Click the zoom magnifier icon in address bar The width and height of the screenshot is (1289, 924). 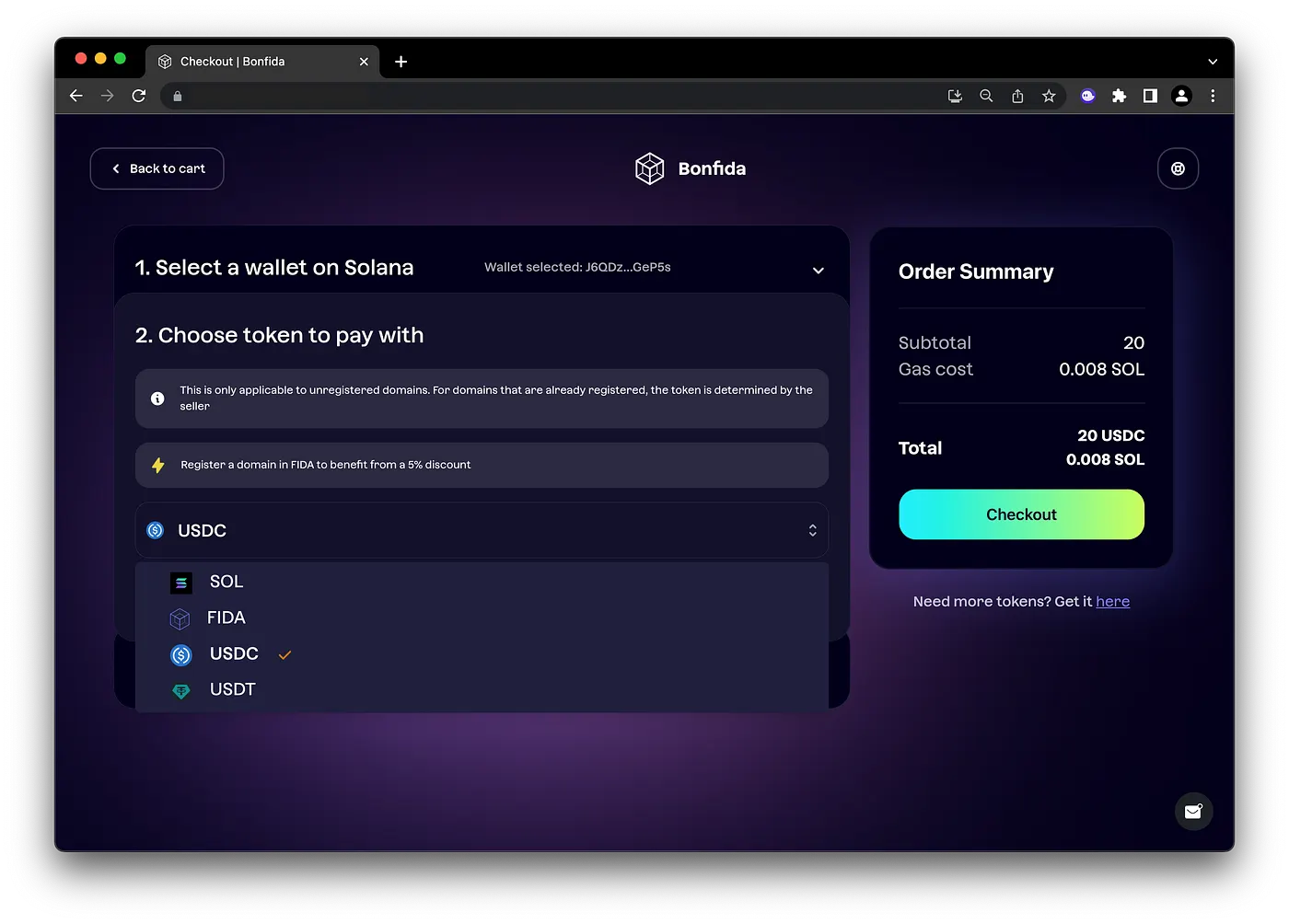(986, 96)
